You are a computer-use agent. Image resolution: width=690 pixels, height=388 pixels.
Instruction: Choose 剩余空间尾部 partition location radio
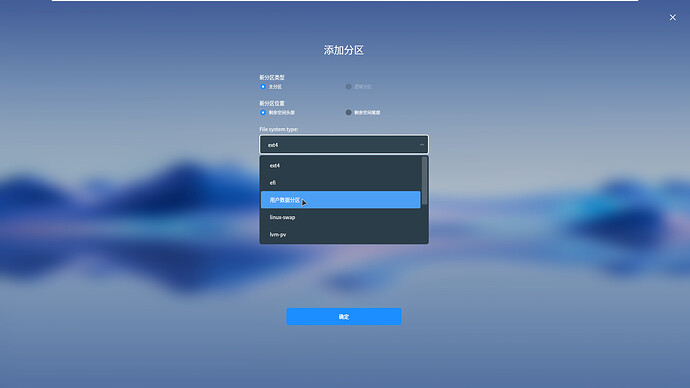[x=349, y=113]
